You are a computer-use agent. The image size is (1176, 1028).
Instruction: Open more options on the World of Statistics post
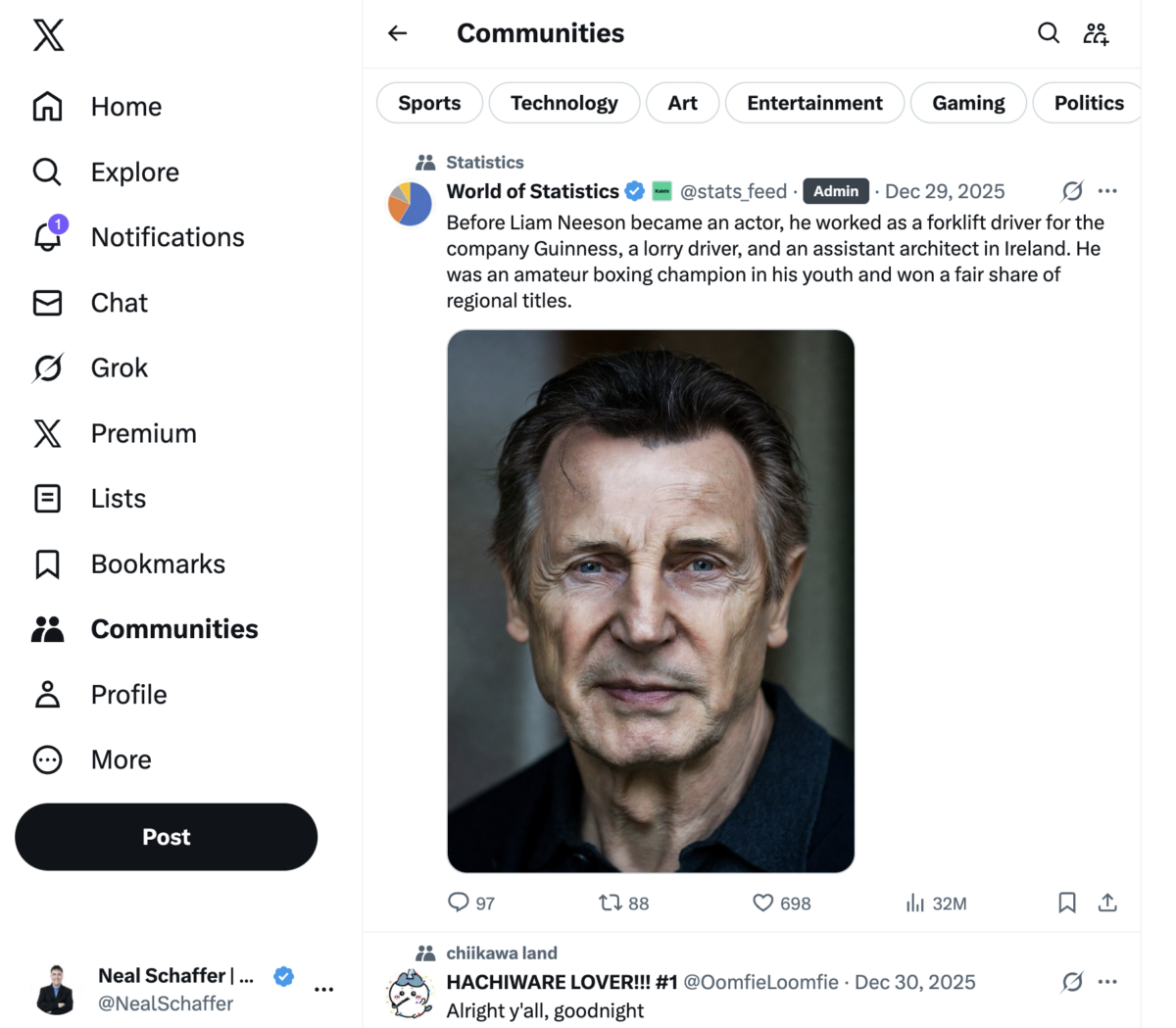tap(1108, 191)
